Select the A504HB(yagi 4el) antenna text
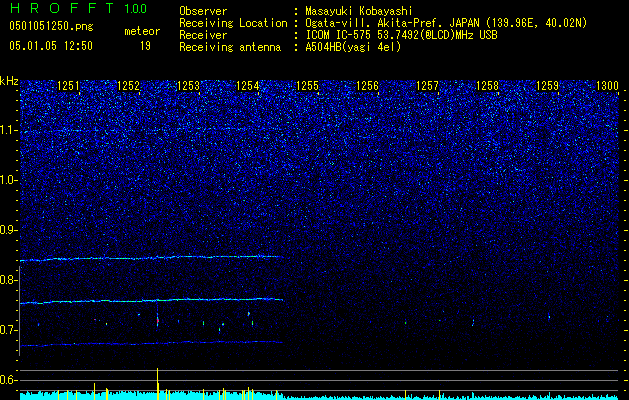 353,48
